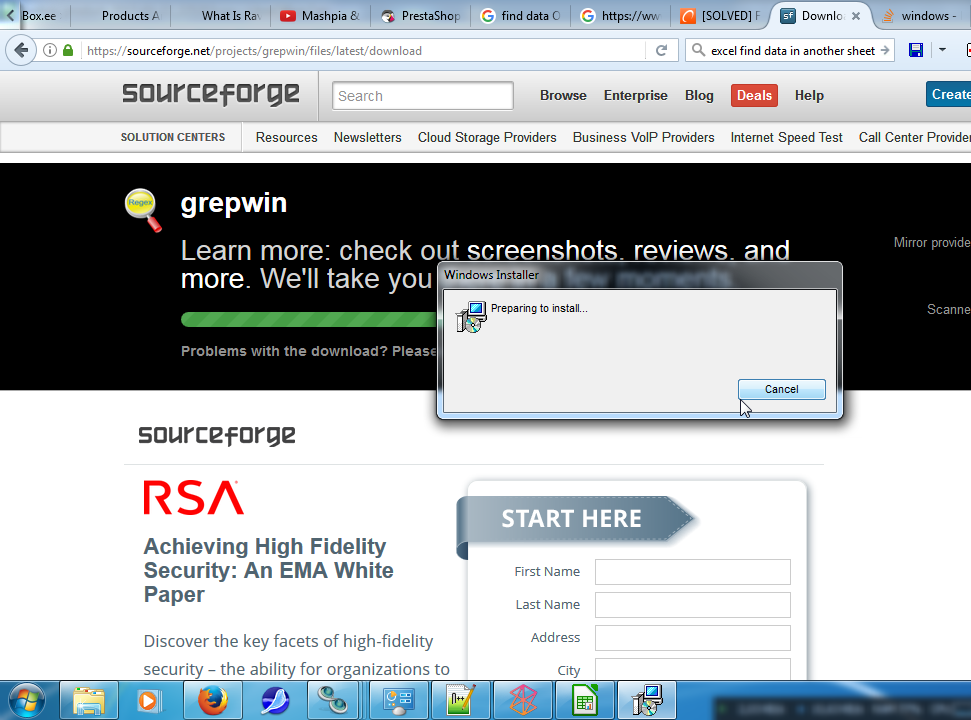Switch to the find data Google tab
Image resolution: width=971 pixels, height=720 pixels.
point(521,16)
